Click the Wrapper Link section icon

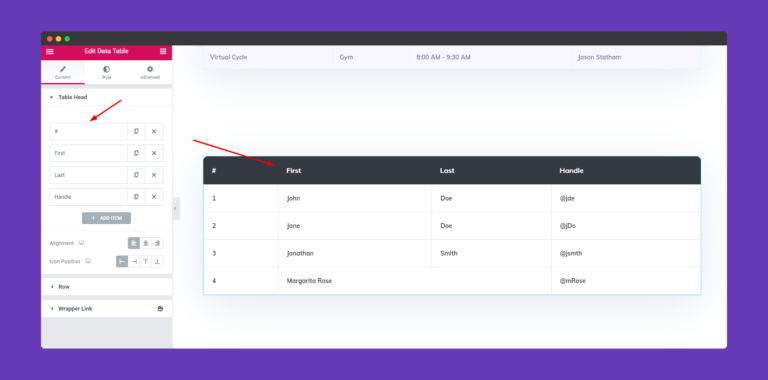(160, 309)
